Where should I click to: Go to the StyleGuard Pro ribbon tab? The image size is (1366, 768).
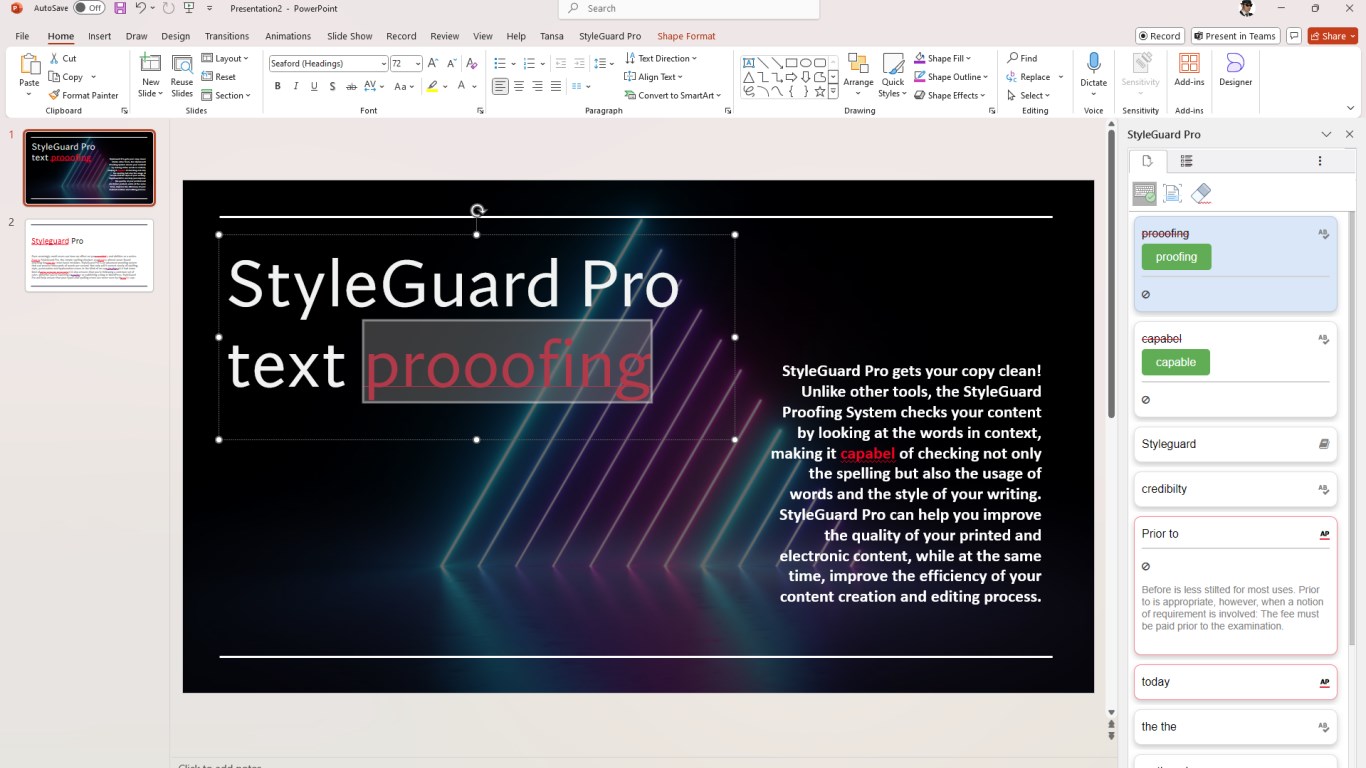(x=610, y=36)
